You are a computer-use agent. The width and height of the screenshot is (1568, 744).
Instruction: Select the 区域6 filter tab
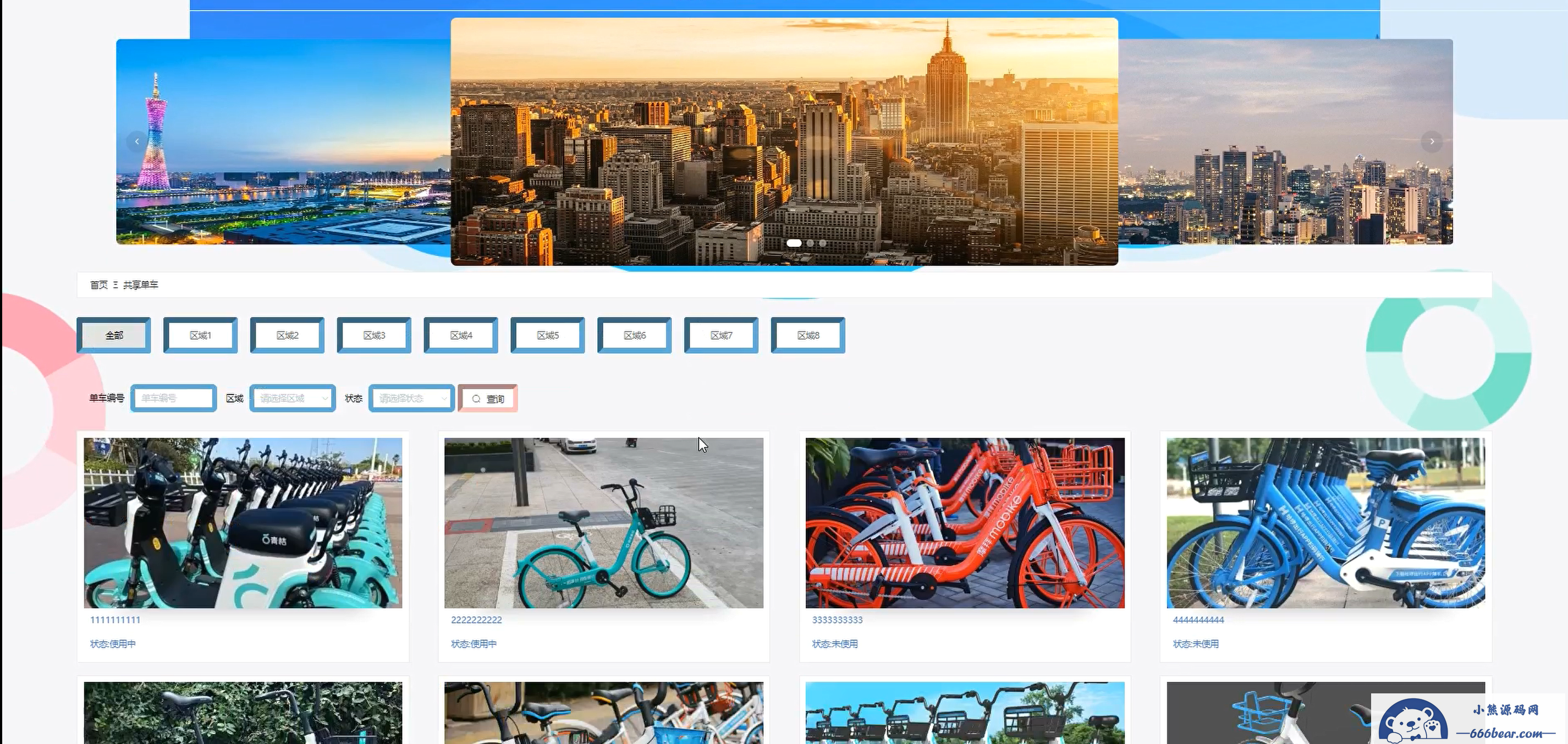pyautogui.click(x=634, y=335)
